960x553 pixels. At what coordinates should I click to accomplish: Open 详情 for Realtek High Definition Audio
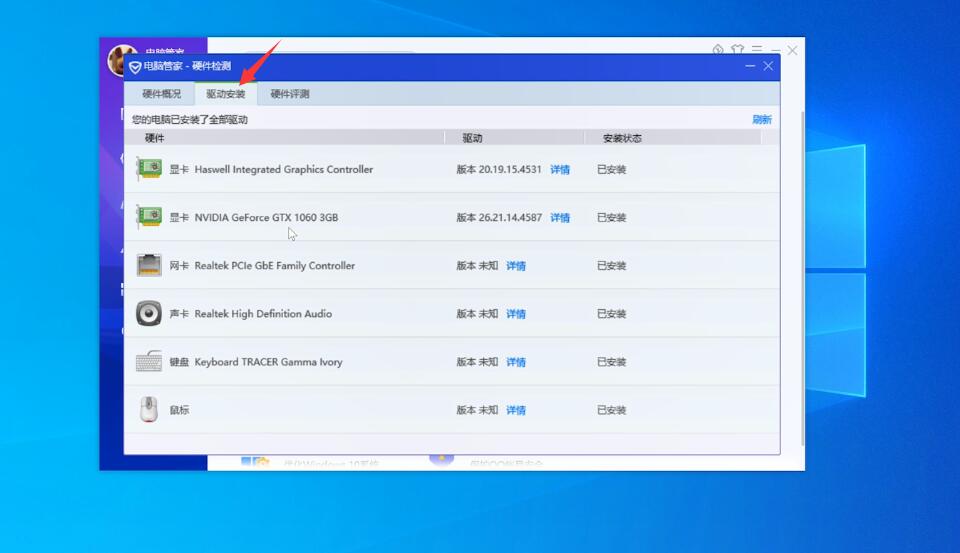[516, 314]
